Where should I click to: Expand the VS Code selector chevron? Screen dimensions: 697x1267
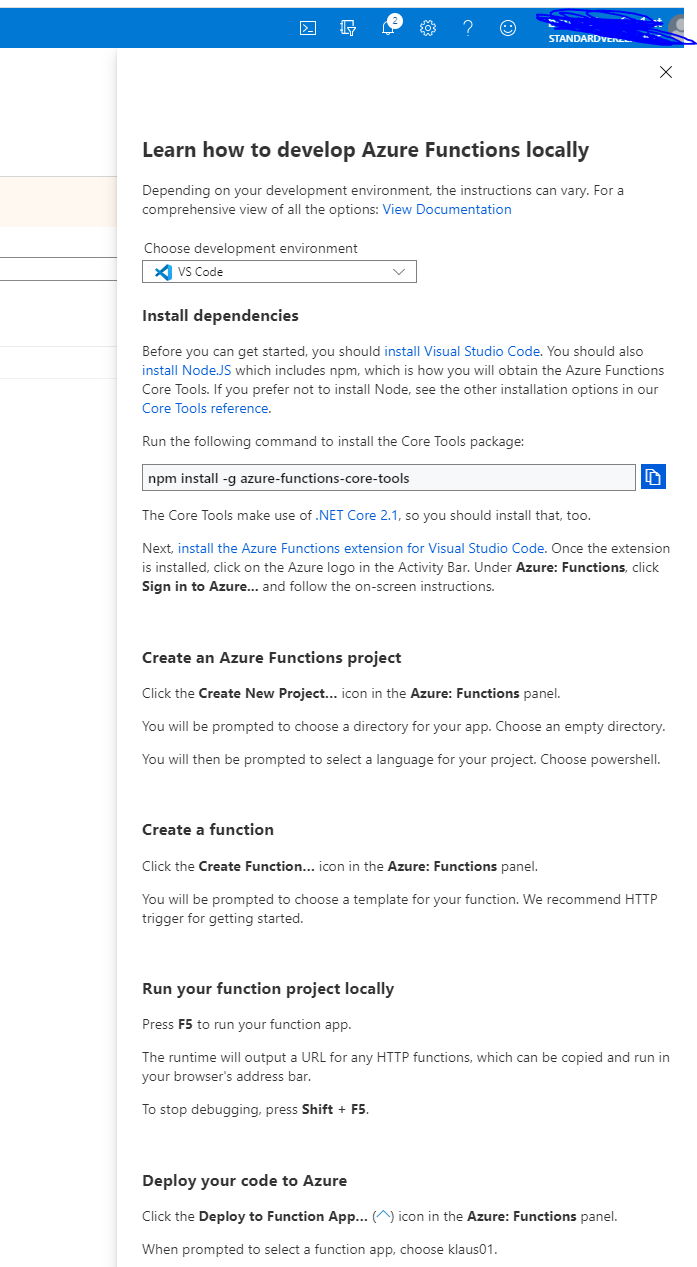[x=398, y=271]
